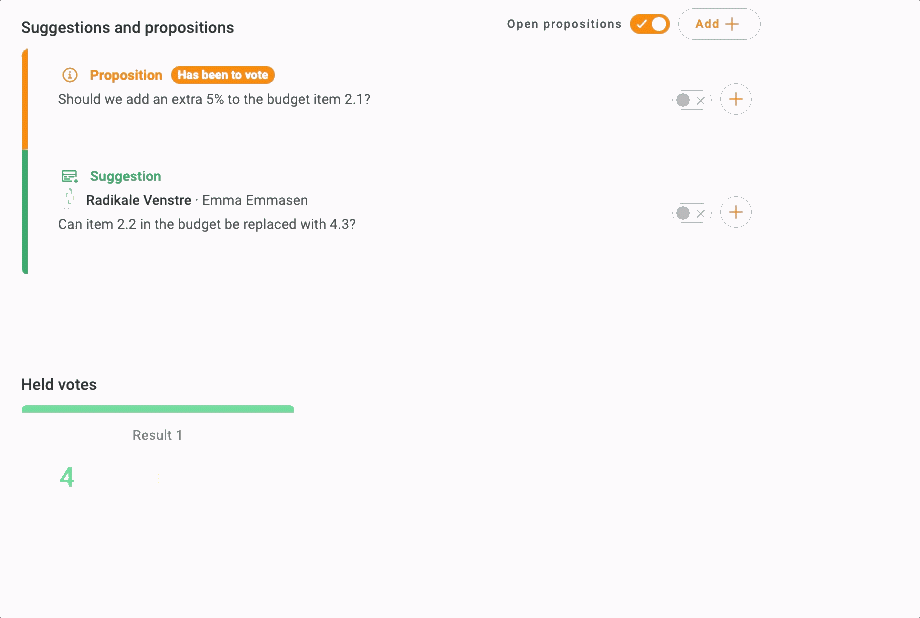Image resolution: width=920 pixels, height=618 pixels.
Task: Select the item 2.2 replacement suggestion text
Action: point(207,224)
